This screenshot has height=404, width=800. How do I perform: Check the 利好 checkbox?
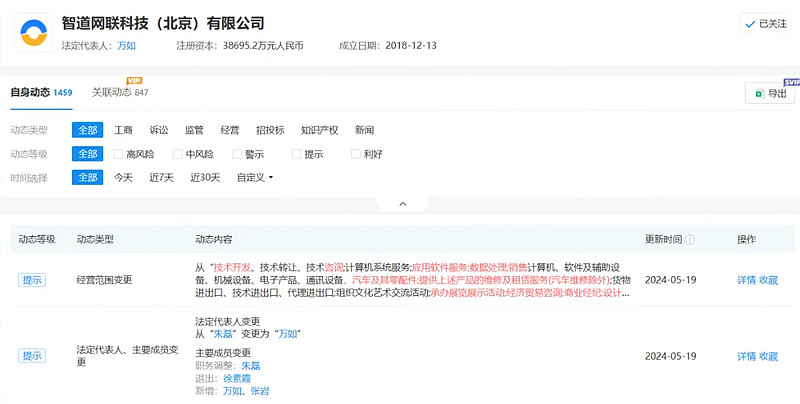pyautogui.click(x=356, y=154)
